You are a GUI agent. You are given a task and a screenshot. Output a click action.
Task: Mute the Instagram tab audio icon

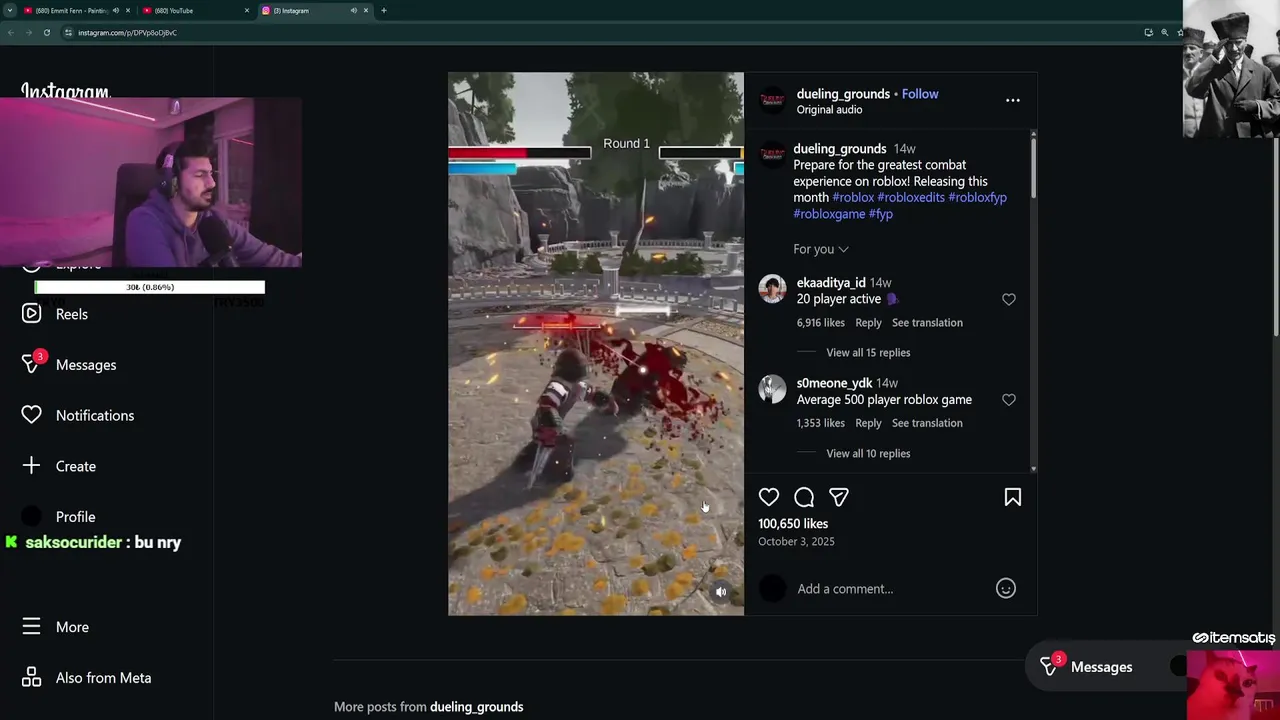(x=353, y=10)
